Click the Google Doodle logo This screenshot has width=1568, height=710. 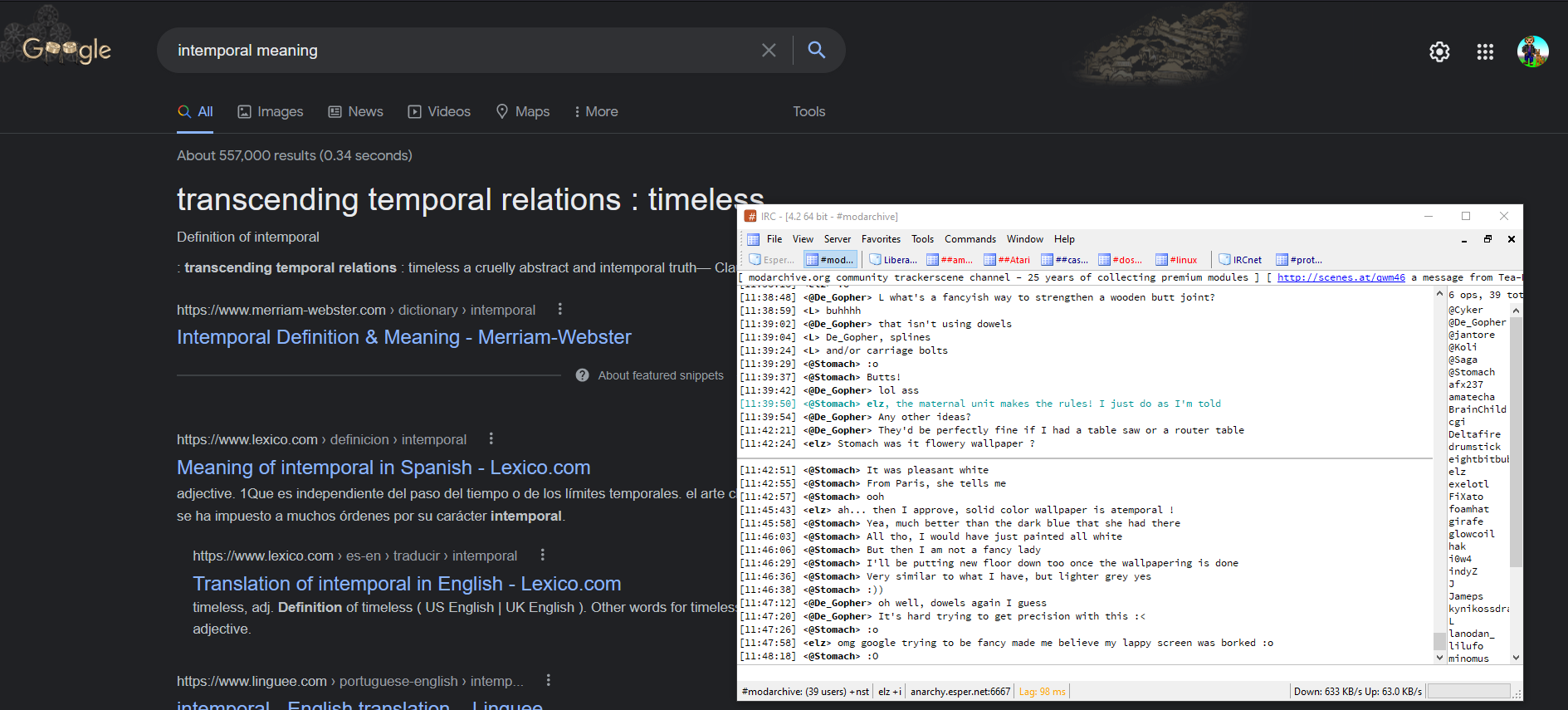coord(66,50)
